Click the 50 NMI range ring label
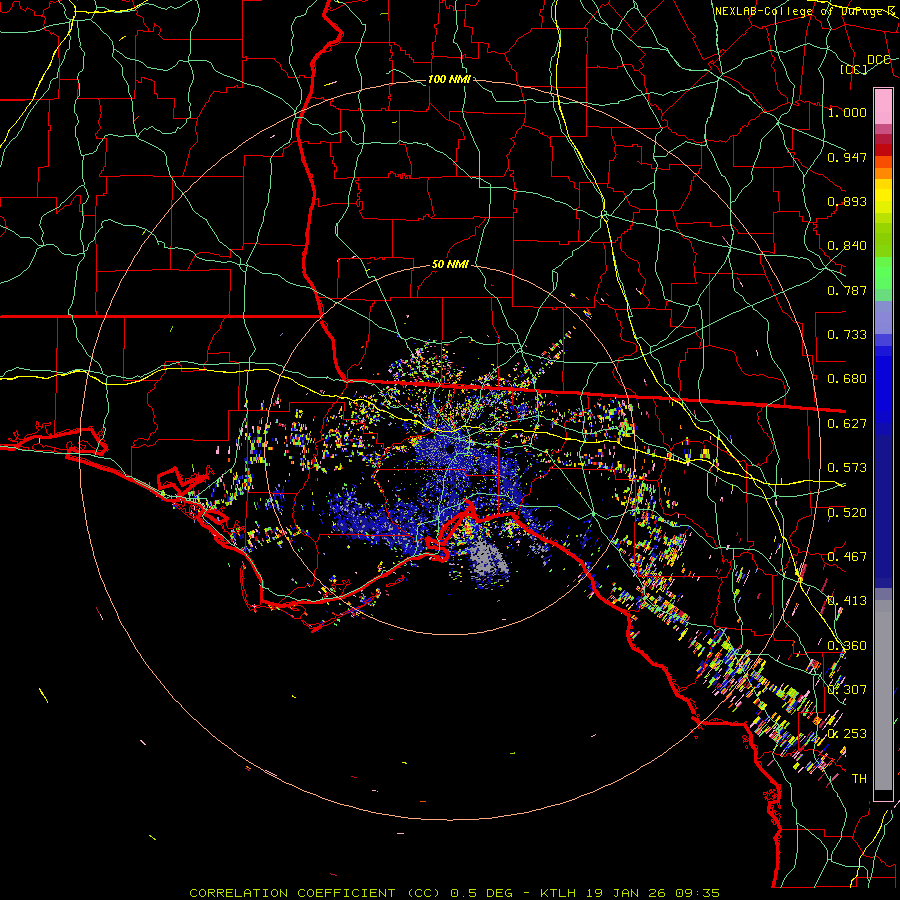This screenshot has width=900, height=900. pos(450,264)
